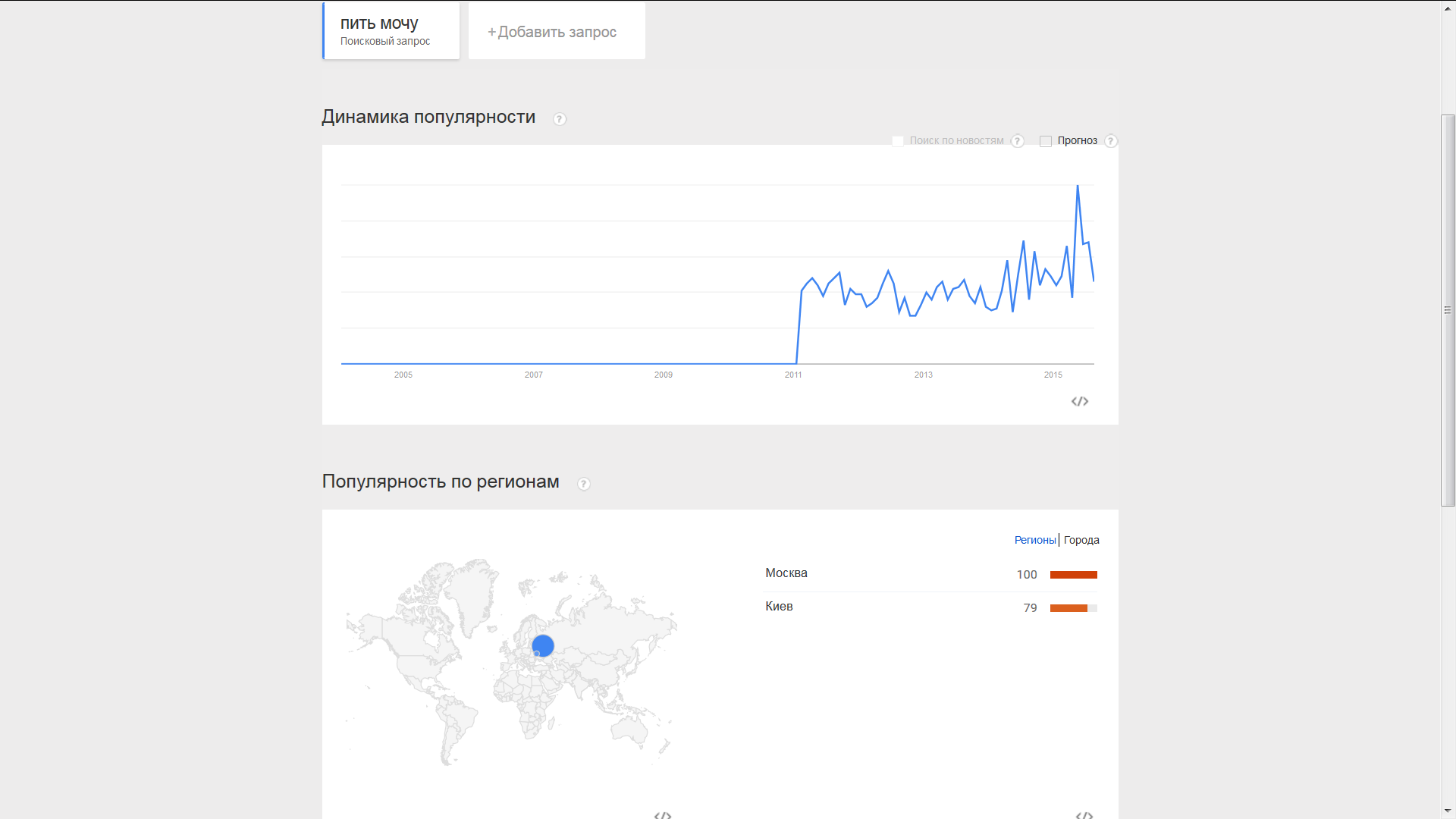Viewport: 1456px width, 819px height.
Task: Click the 2015 label on the chart axis
Action: click(1053, 375)
